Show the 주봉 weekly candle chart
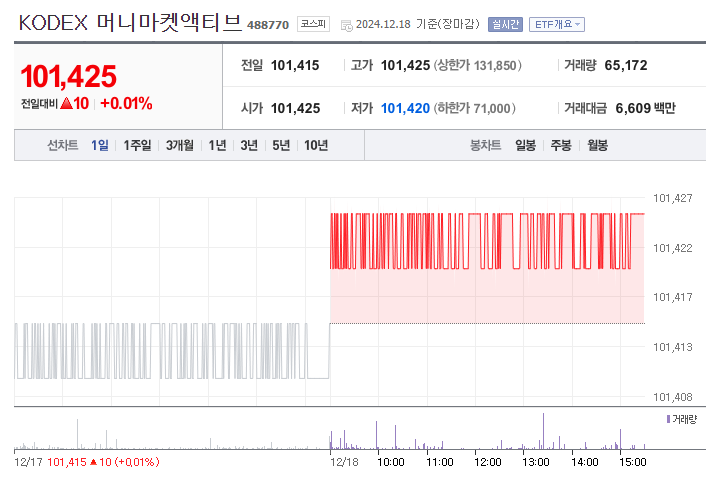The width and height of the screenshot is (706, 481). pyautogui.click(x=561, y=145)
